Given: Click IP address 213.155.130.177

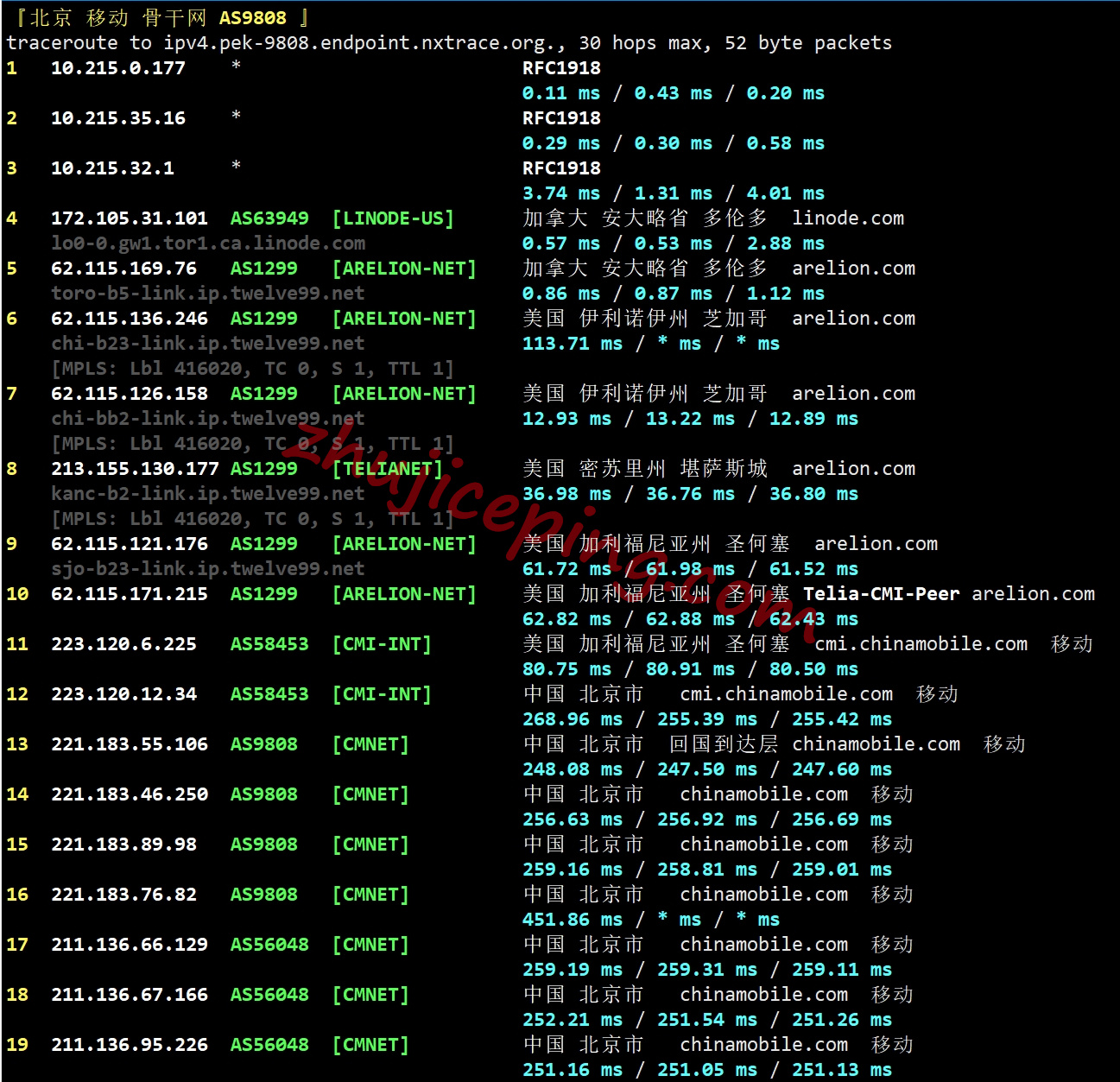Looking at the screenshot, I should click(135, 469).
